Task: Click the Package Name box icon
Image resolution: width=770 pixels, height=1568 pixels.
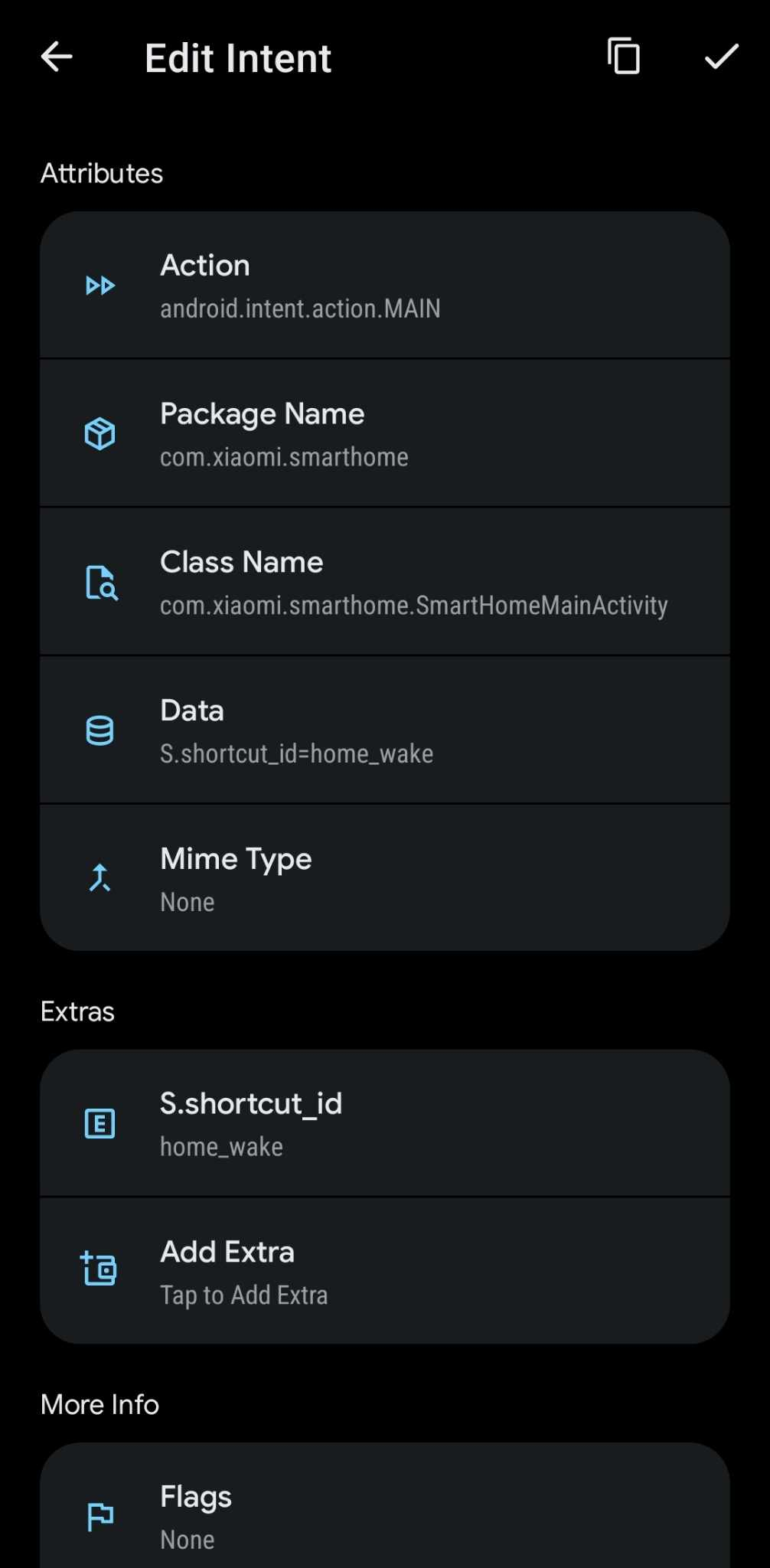Action: (100, 434)
